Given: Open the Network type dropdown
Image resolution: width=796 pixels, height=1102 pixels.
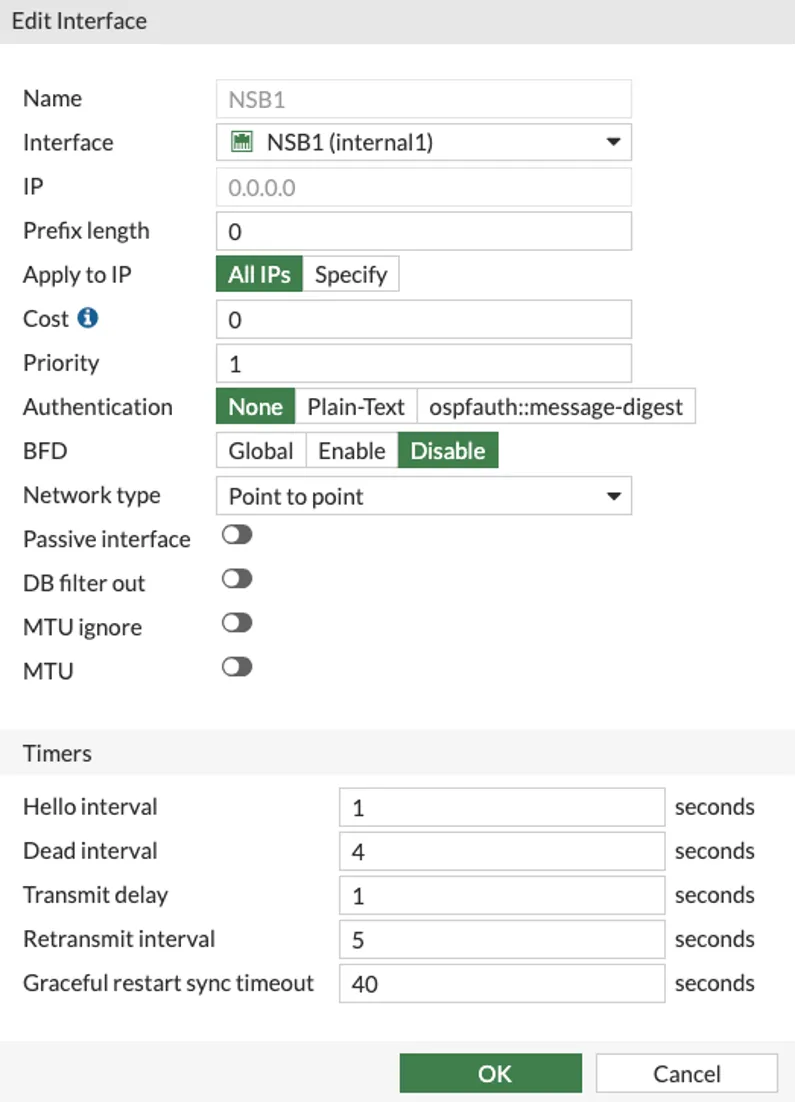Looking at the screenshot, I should 424,495.
